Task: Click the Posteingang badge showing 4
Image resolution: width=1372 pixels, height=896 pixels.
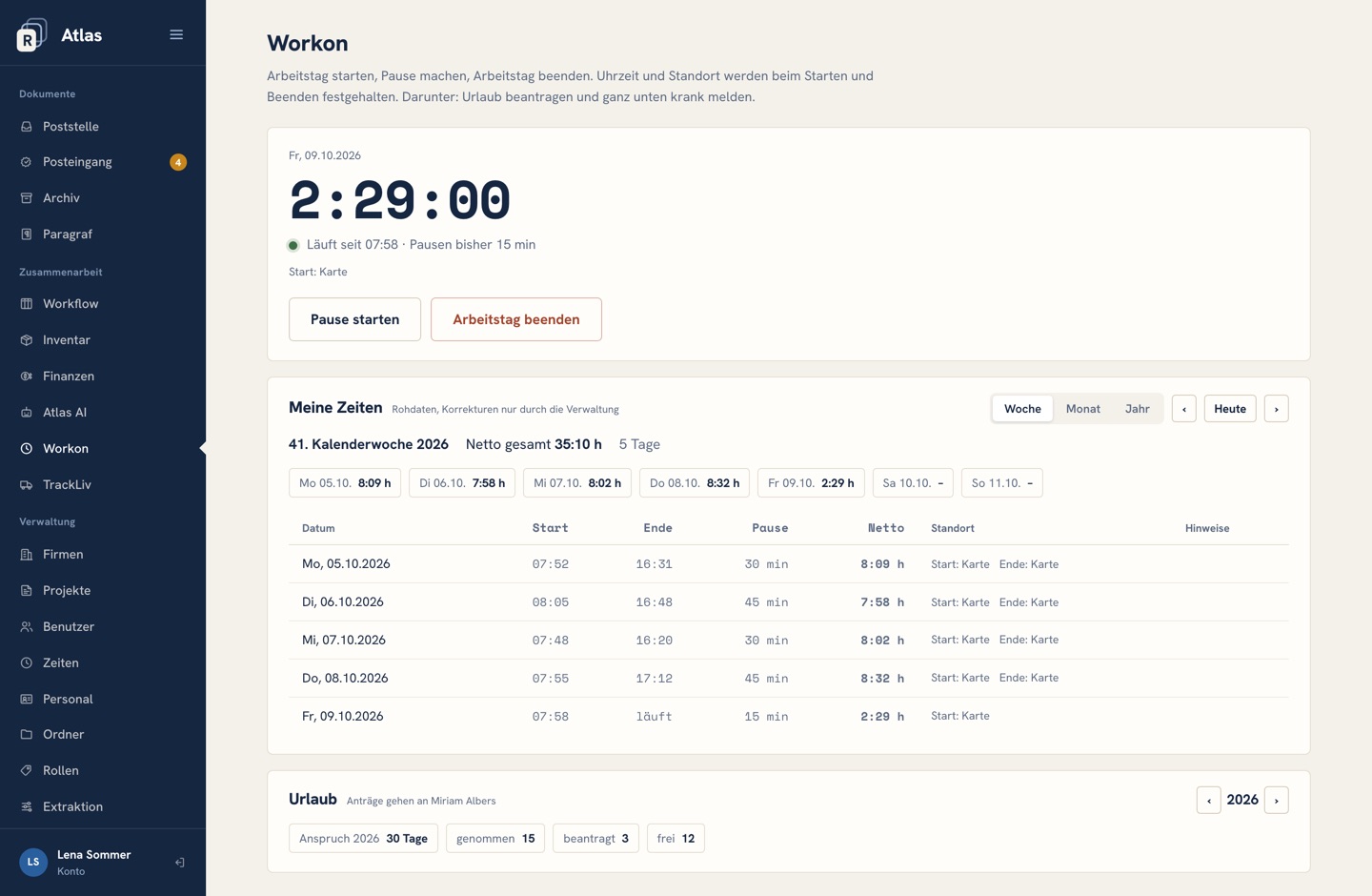Action: click(x=178, y=162)
